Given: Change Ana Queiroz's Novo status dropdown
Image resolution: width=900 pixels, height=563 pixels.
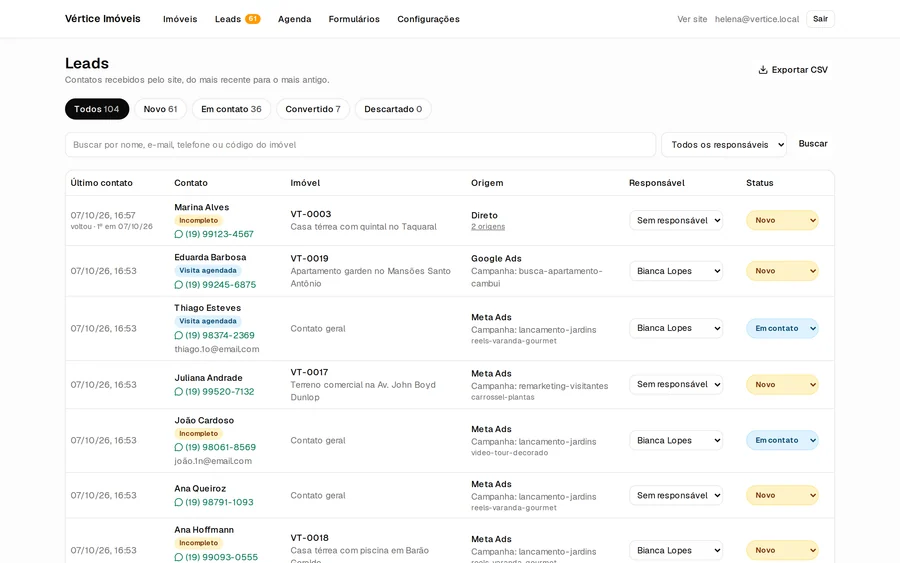Looking at the screenshot, I should tap(782, 495).
